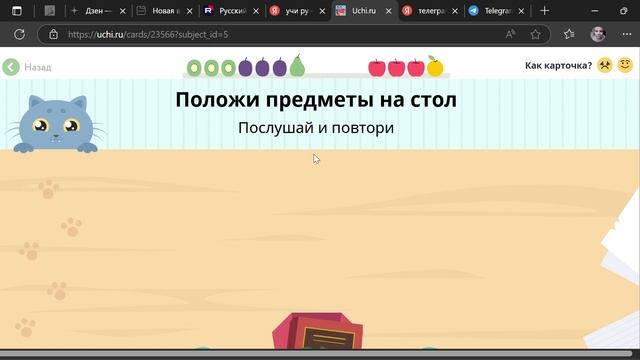Close the Uchi.ru tab

389,11
